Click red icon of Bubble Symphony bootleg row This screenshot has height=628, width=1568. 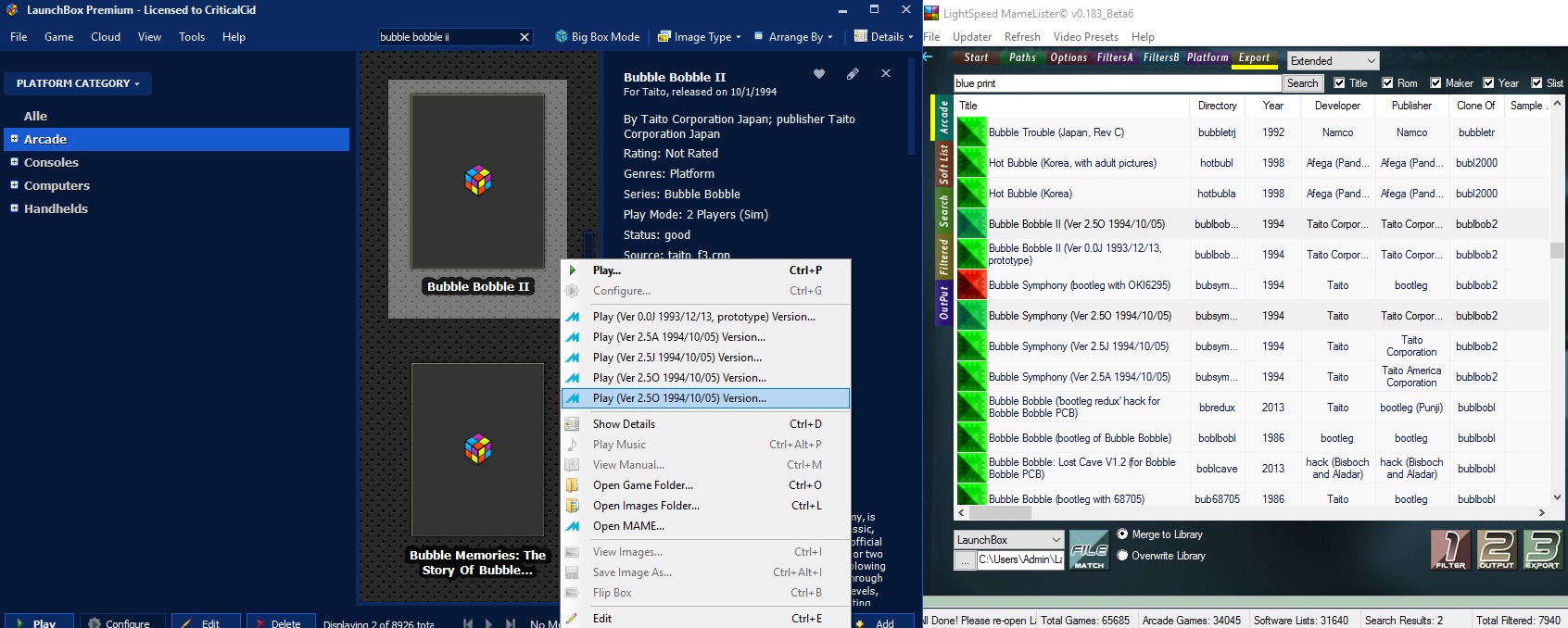pyautogui.click(x=972, y=285)
